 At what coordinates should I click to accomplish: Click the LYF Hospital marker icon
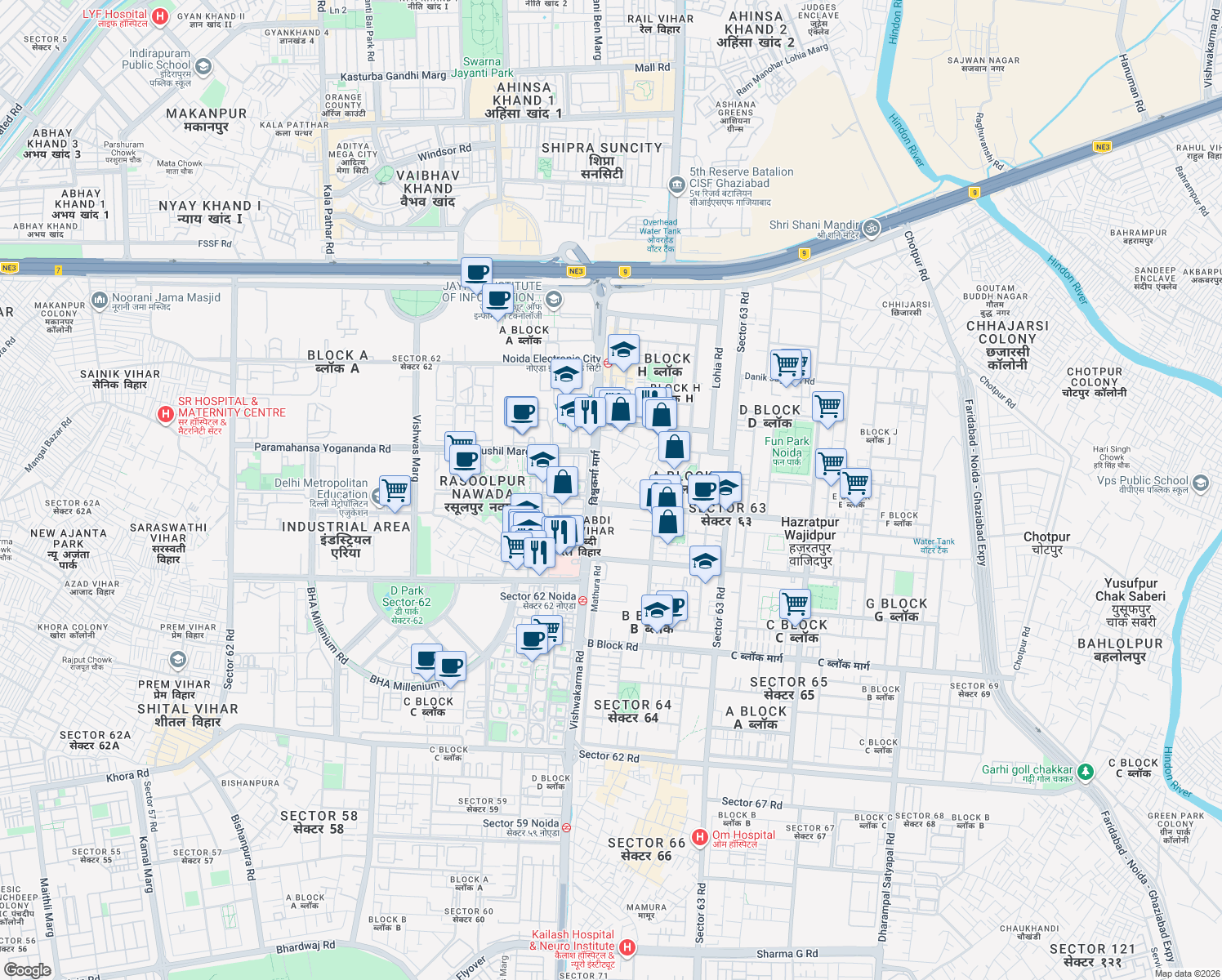tap(160, 15)
